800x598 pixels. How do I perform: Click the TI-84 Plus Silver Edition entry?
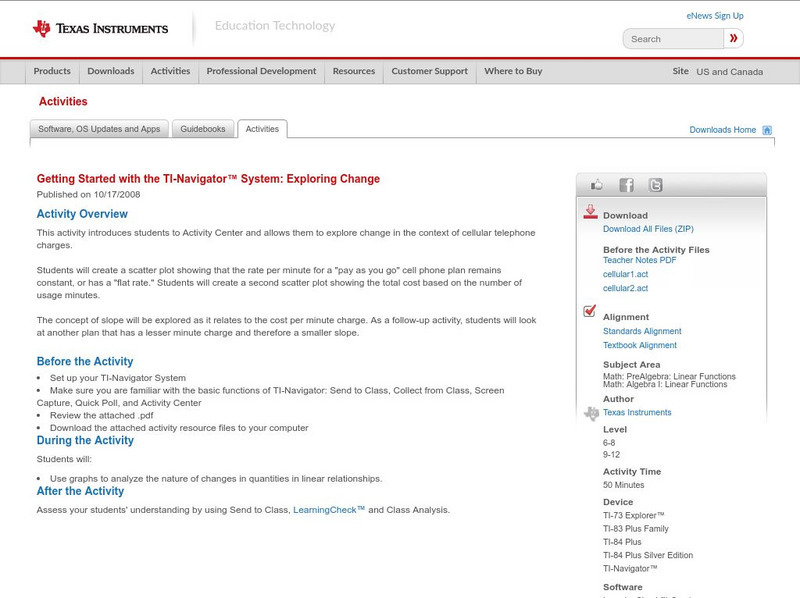[648, 555]
